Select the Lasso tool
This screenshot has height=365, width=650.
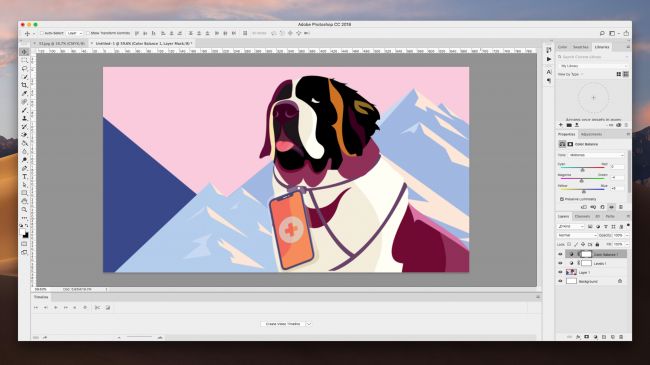tap(24, 68)
